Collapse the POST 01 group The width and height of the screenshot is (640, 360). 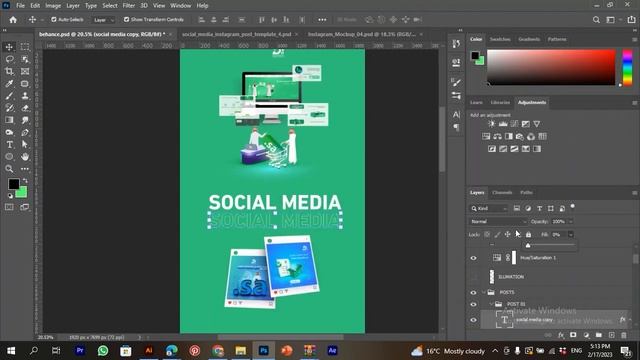pyautogui.click(x=492, y=304)
